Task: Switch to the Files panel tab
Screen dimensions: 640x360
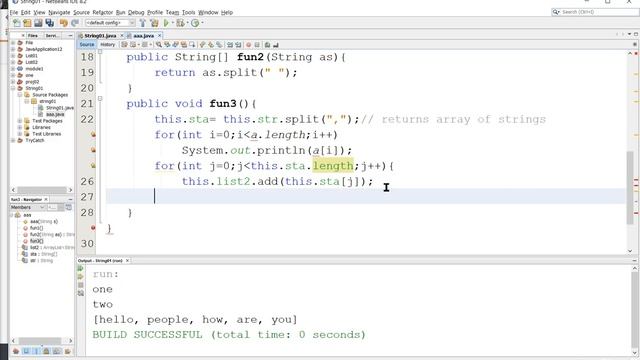Action: (x=33, y=36)
